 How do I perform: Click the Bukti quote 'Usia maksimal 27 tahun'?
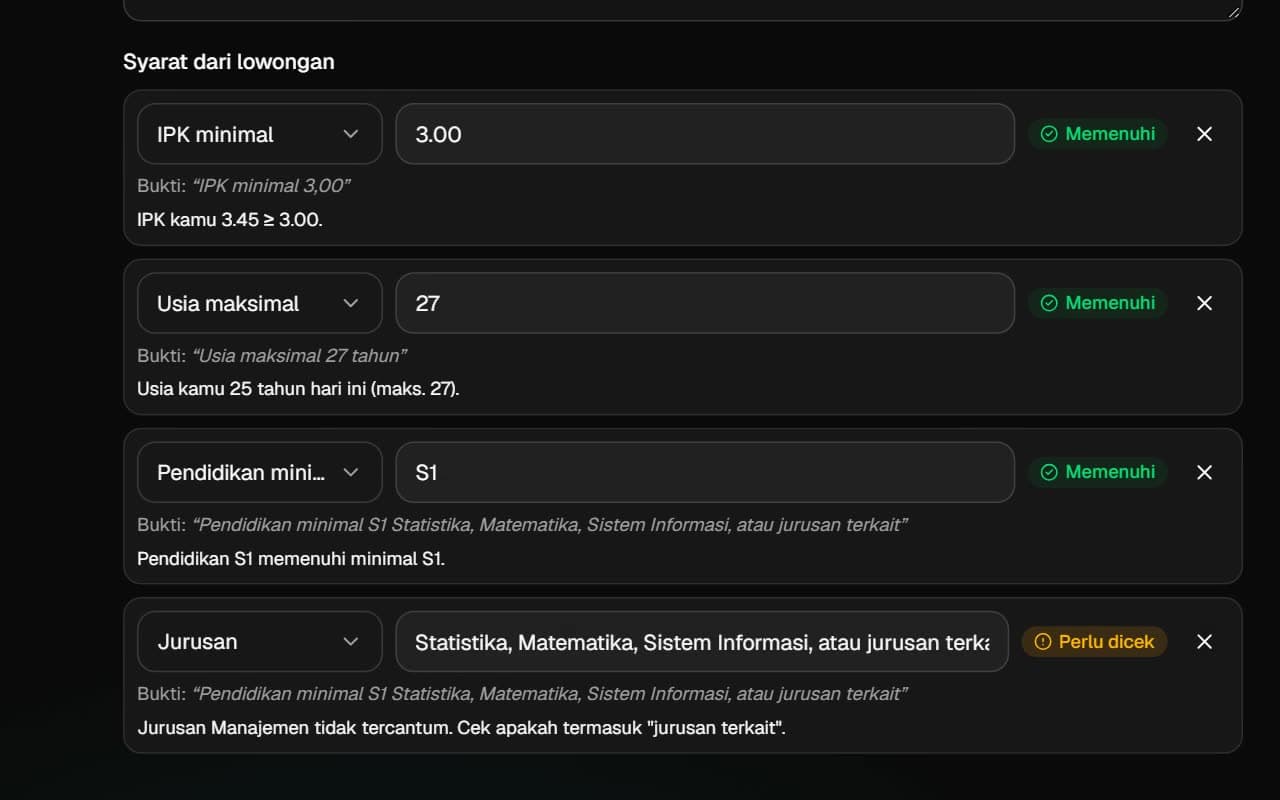coord(300,356)
